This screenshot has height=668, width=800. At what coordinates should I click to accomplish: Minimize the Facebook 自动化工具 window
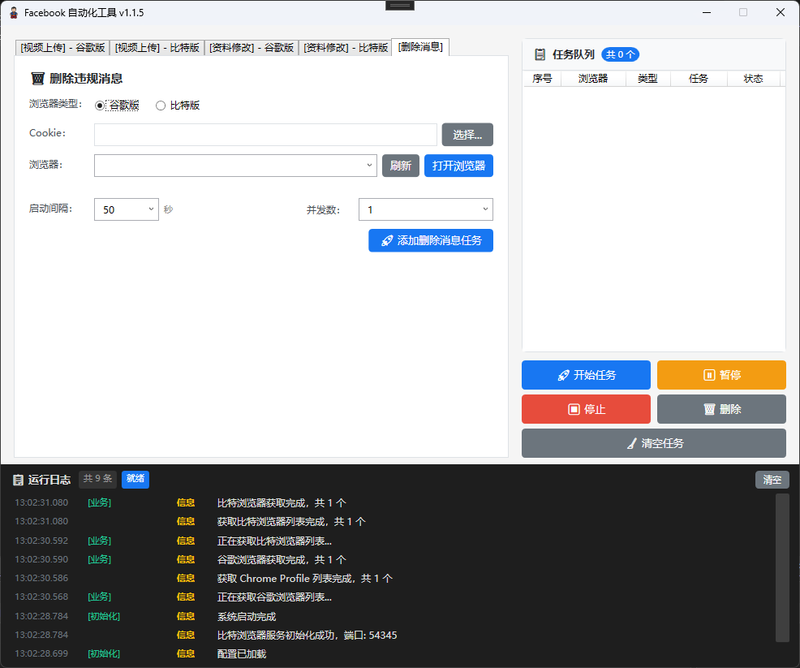pyautogui.click(x=707, y=12)
